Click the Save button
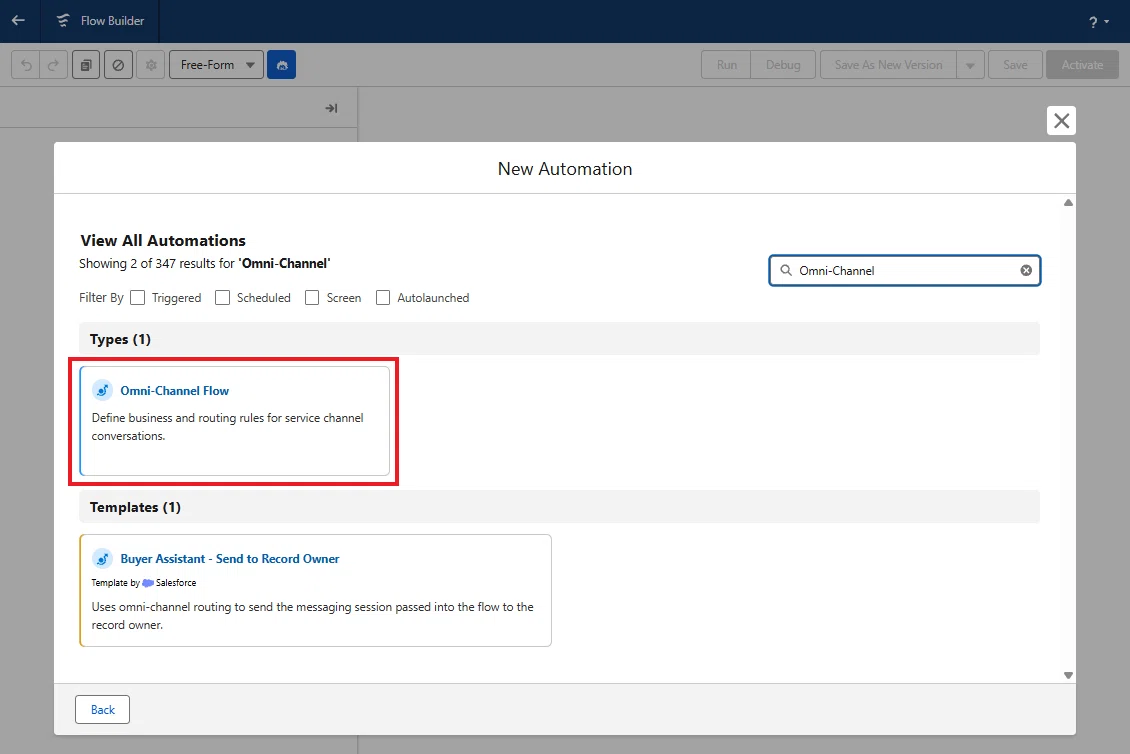The height and width of the screenshot is (754, 1130). pos(1015,65)
